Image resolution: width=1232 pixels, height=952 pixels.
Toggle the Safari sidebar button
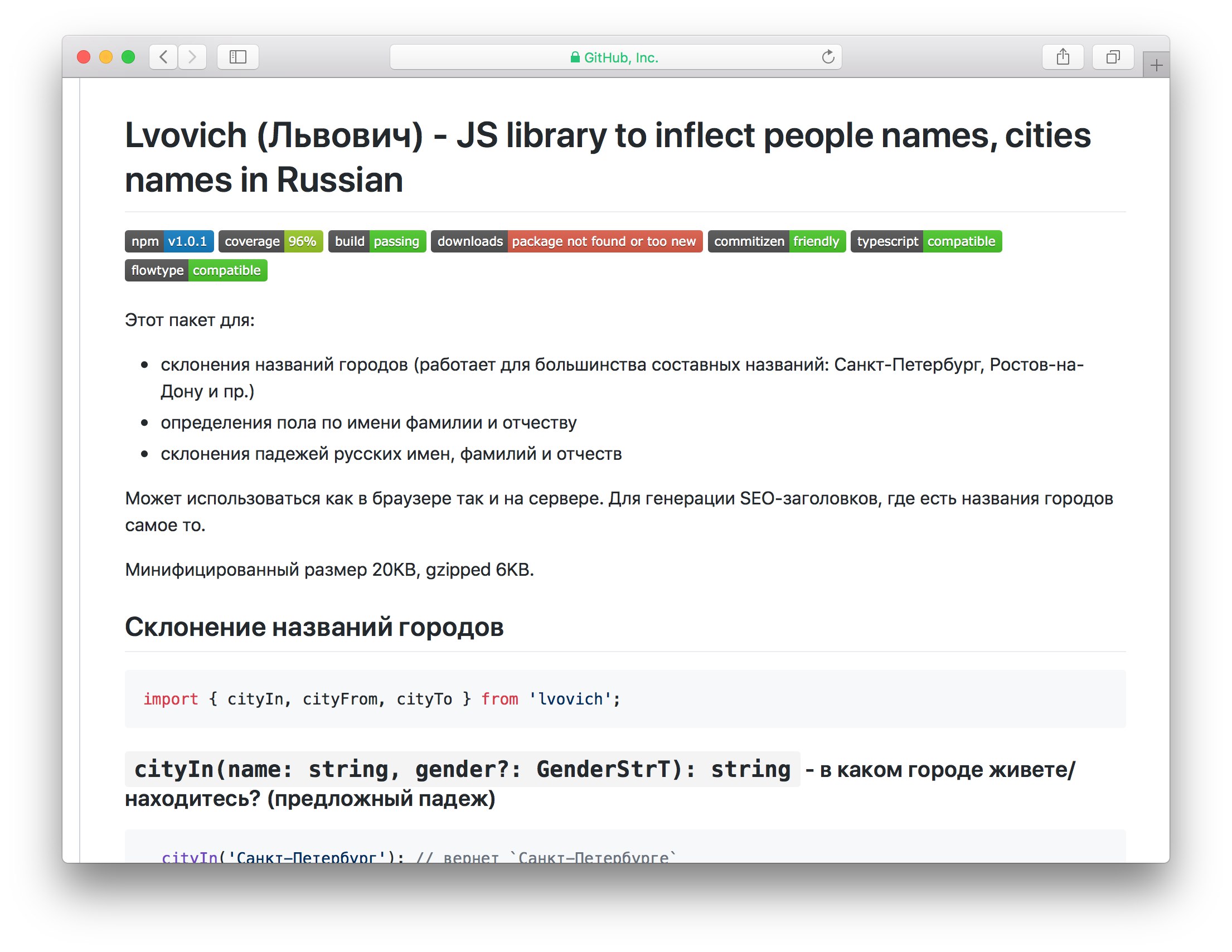[x=238, y=57]
